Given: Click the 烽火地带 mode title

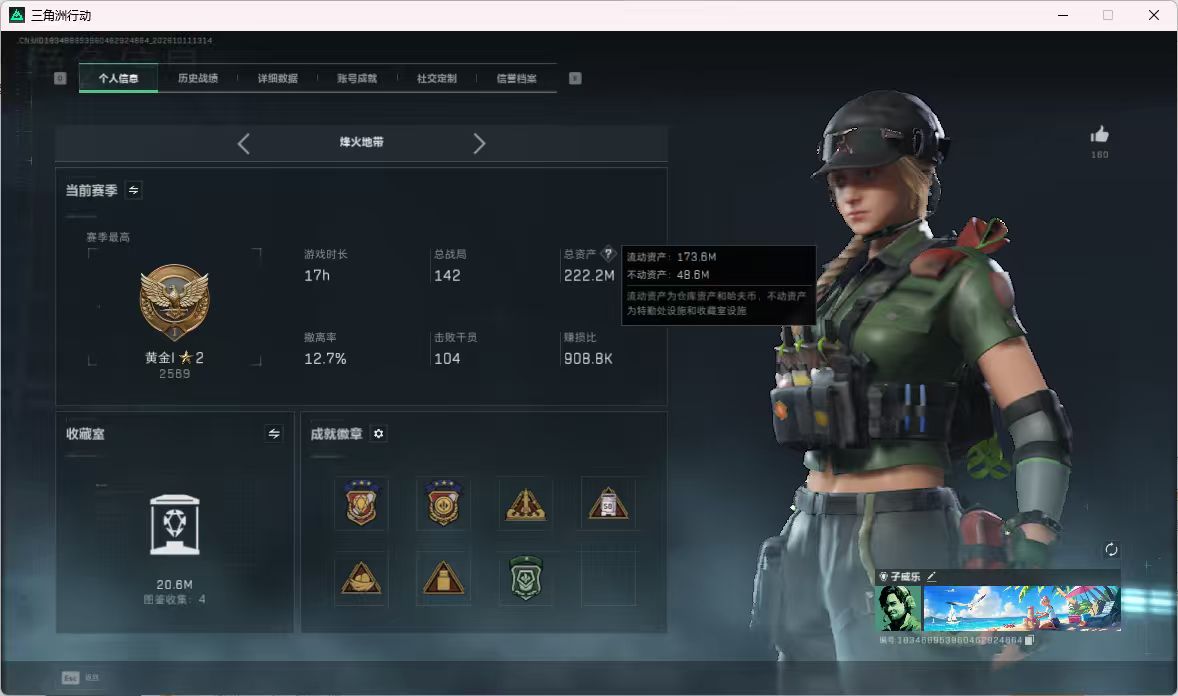Looking at the screenshot, I should [x=361, y=142].
